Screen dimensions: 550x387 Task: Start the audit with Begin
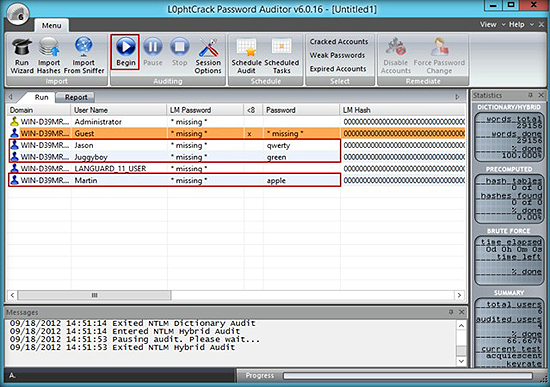pos(126,52)
